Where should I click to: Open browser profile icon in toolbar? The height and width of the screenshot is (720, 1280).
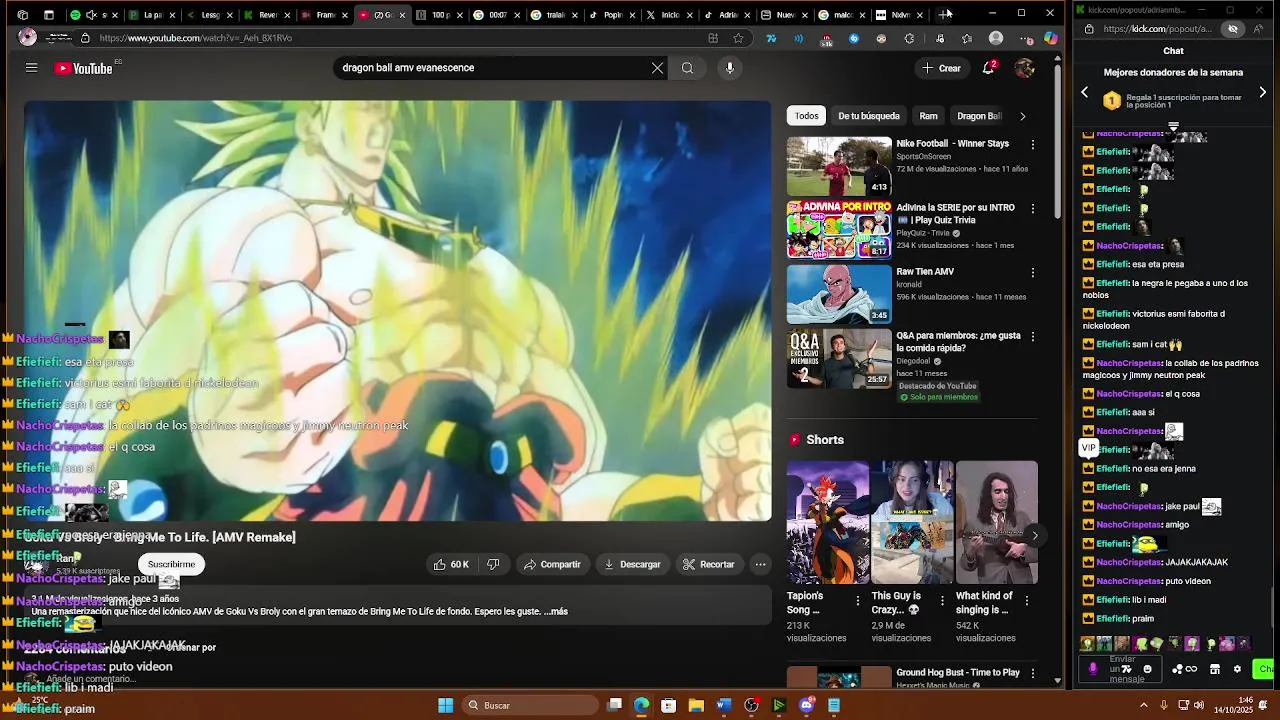(x=996, y=38)
